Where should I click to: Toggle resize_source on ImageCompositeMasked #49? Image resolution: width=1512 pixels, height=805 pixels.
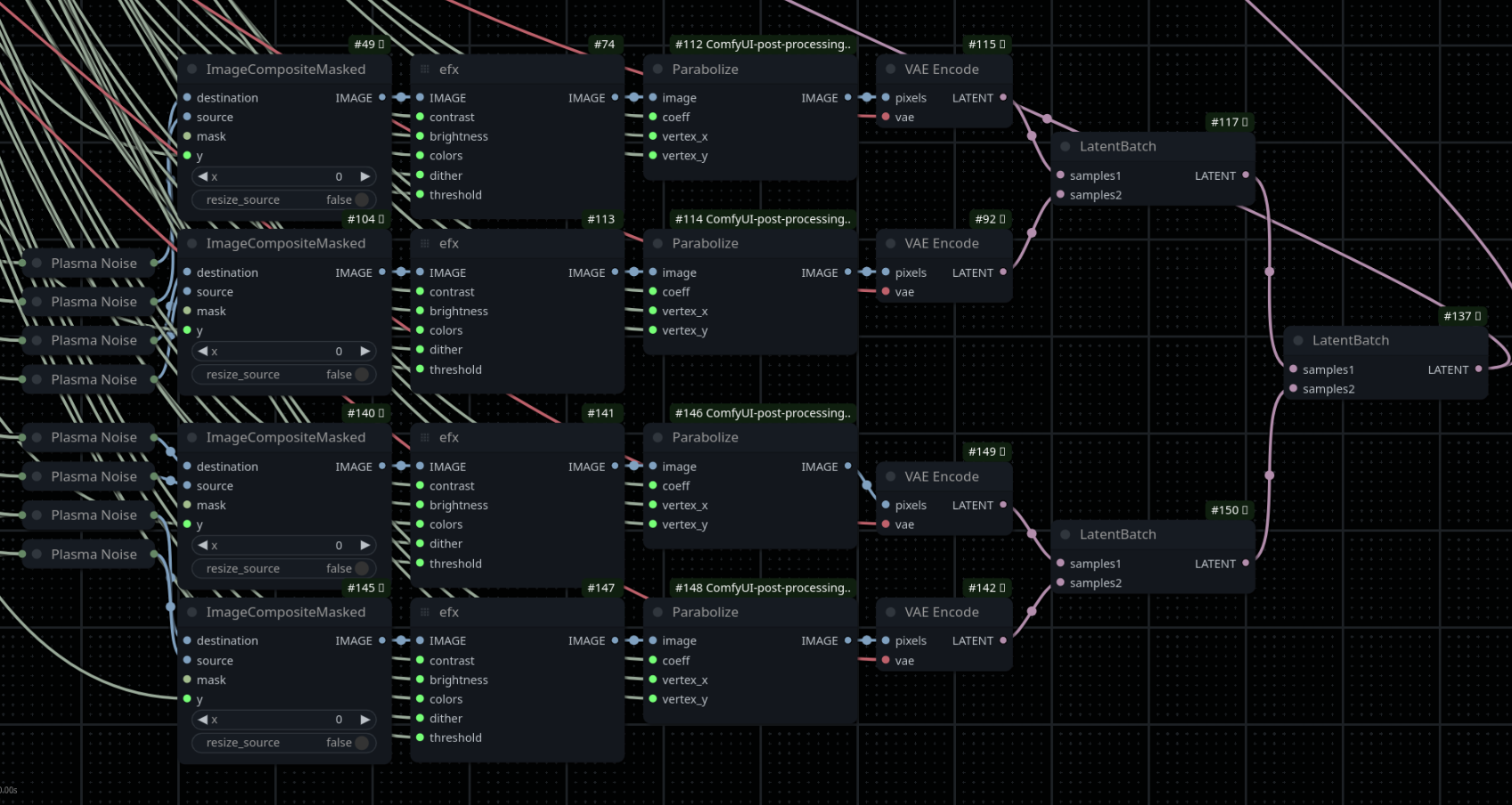click(284, 200)
